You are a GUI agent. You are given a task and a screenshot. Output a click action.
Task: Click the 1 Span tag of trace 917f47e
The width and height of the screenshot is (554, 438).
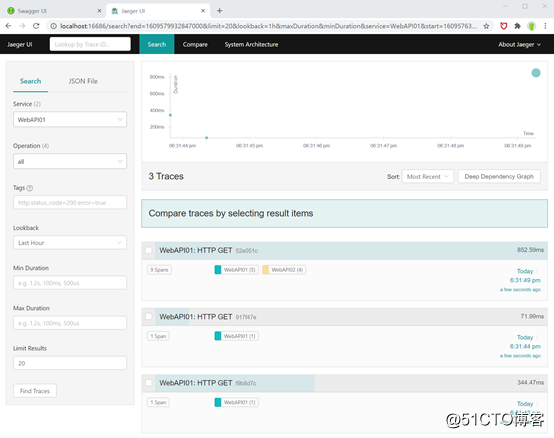(158, 336)
